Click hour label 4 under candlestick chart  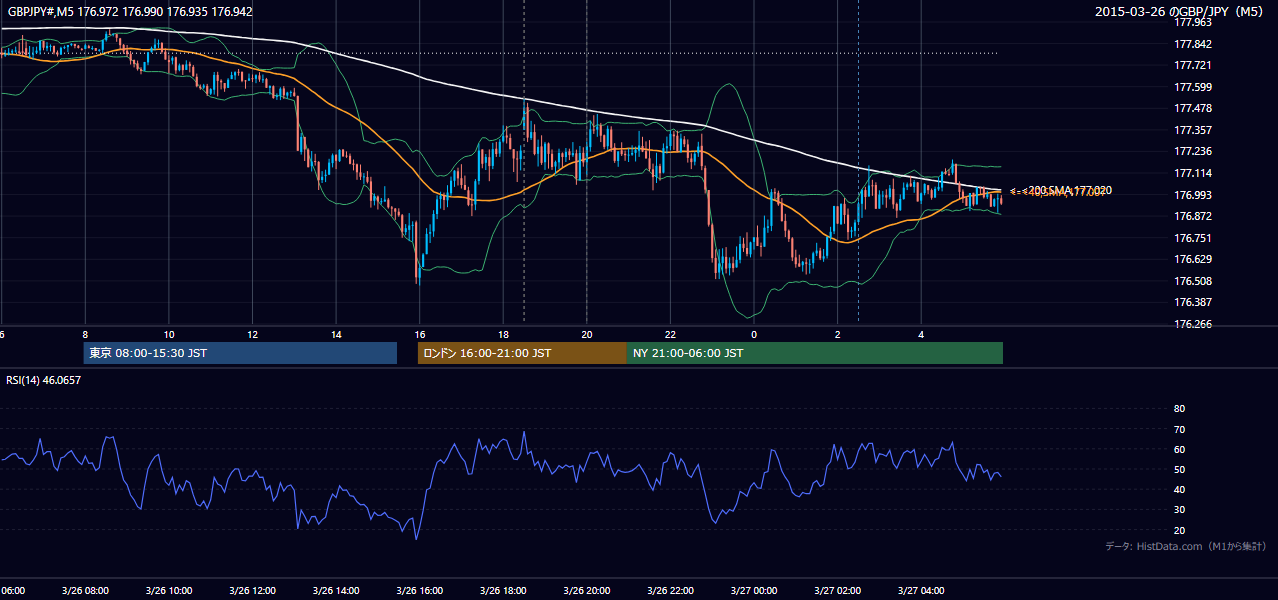coord(921,334)
